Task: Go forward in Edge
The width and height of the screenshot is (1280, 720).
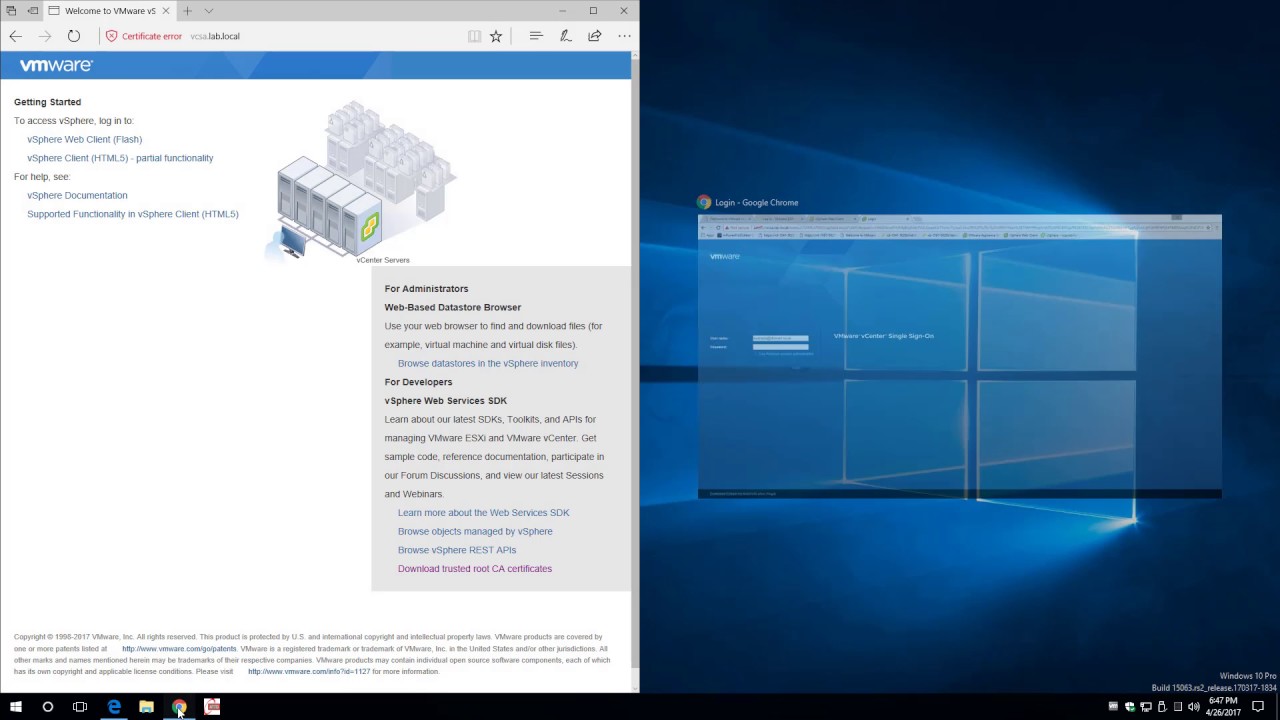Action: coord(44,36)
